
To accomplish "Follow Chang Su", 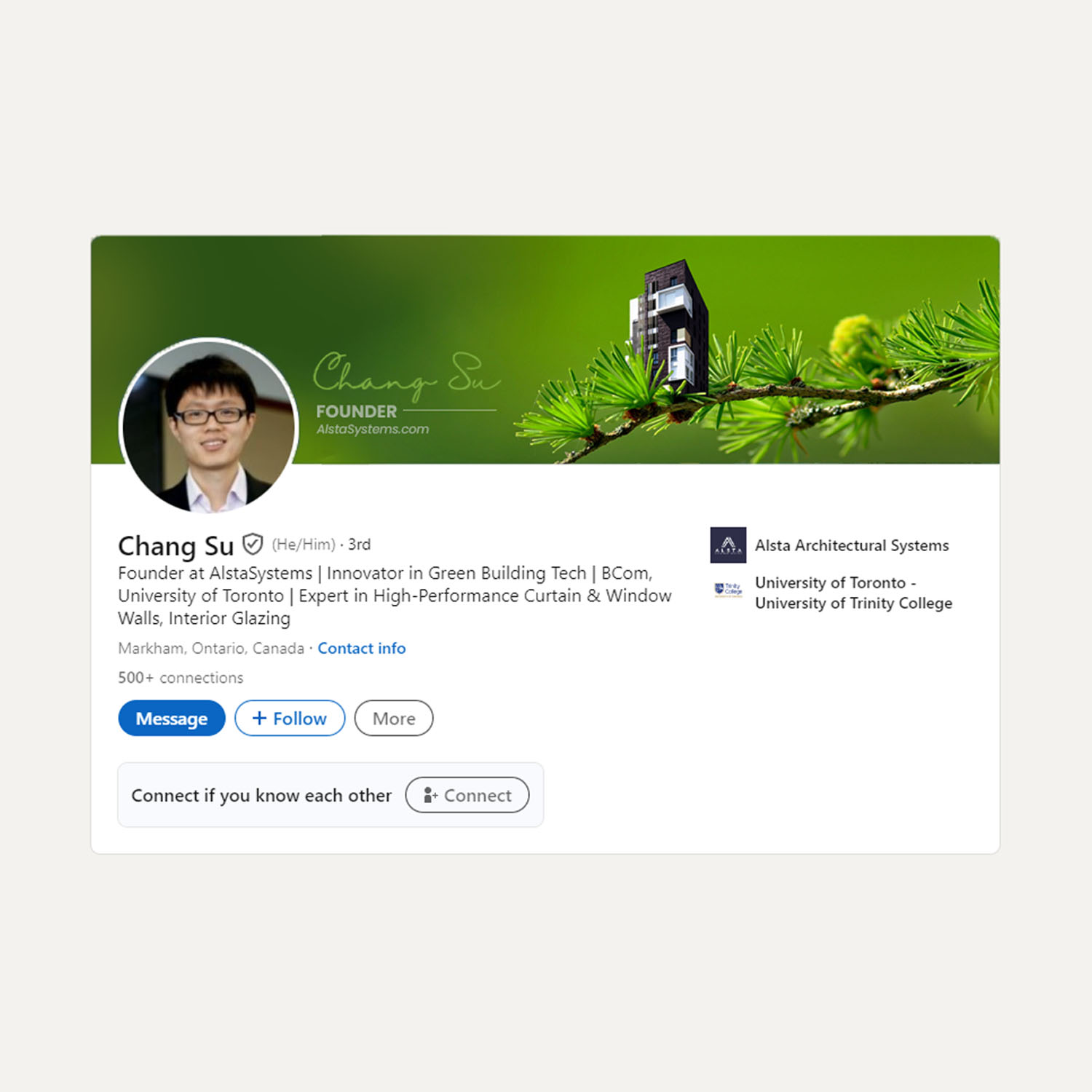I will (x=290, y=719).
